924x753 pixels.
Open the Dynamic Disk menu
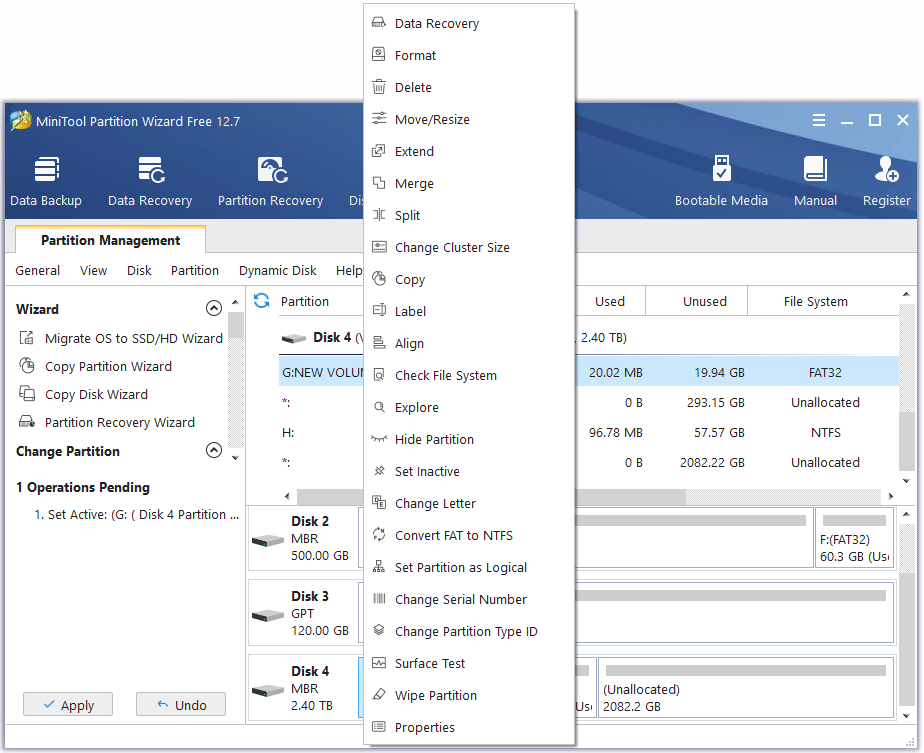click(278, 270)
